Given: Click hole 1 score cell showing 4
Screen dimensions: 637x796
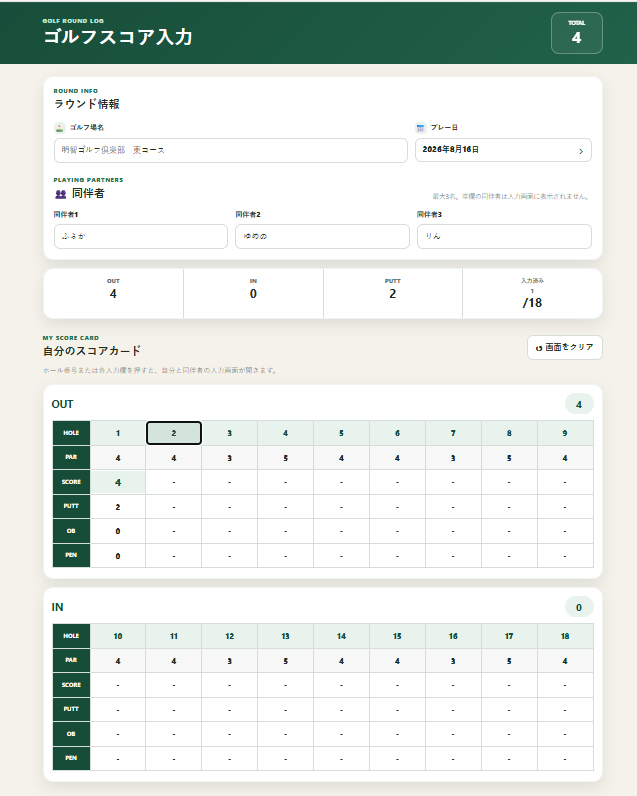Looking at the screenshot, I should tap(118, 482).
